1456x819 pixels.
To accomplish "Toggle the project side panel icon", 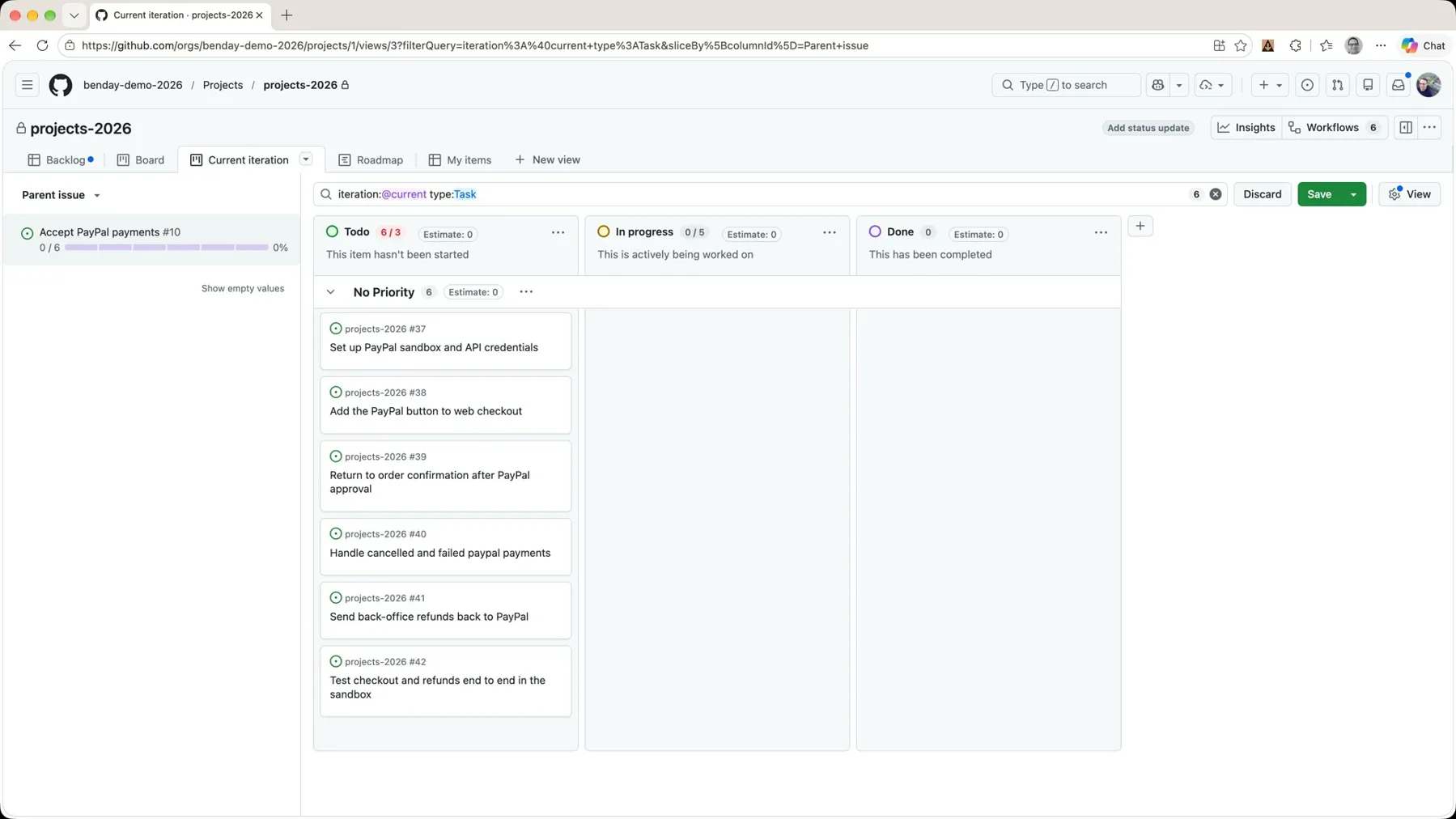I will tap(1406, 128).
